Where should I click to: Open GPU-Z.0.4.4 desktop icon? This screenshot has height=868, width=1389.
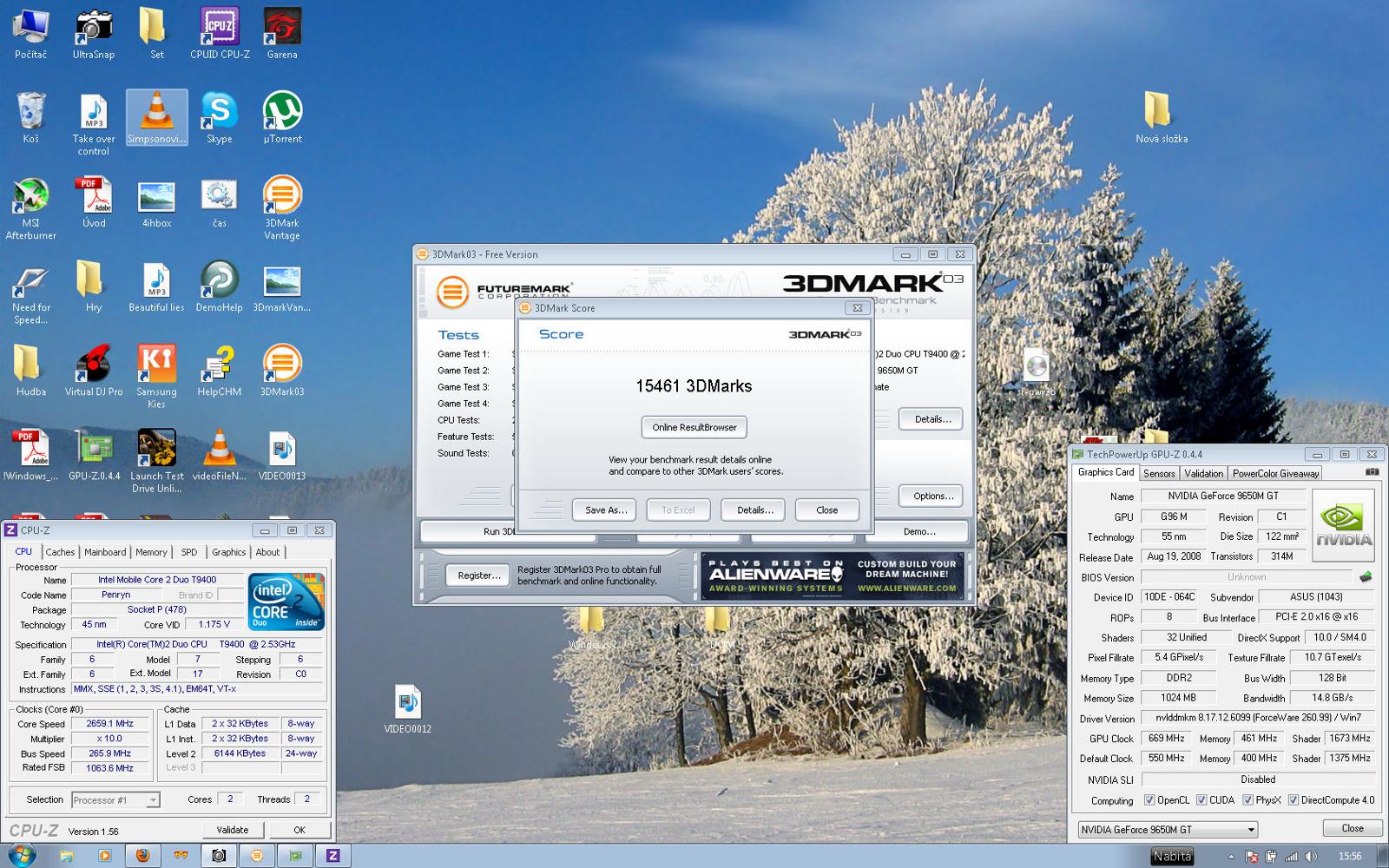(x=94, y=455)
